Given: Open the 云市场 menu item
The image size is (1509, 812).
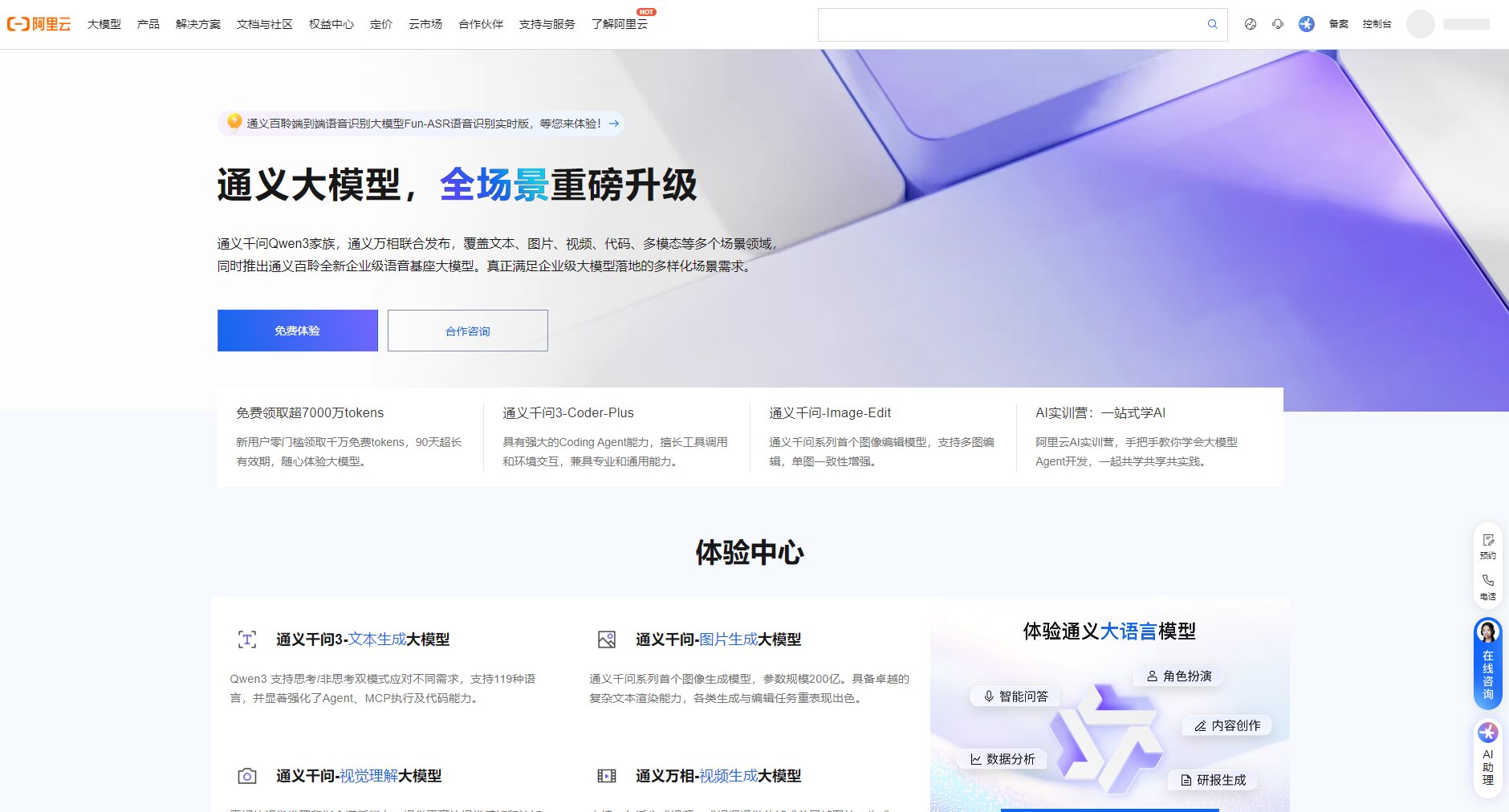Looking at the screenshot, I should coord(425,24).
